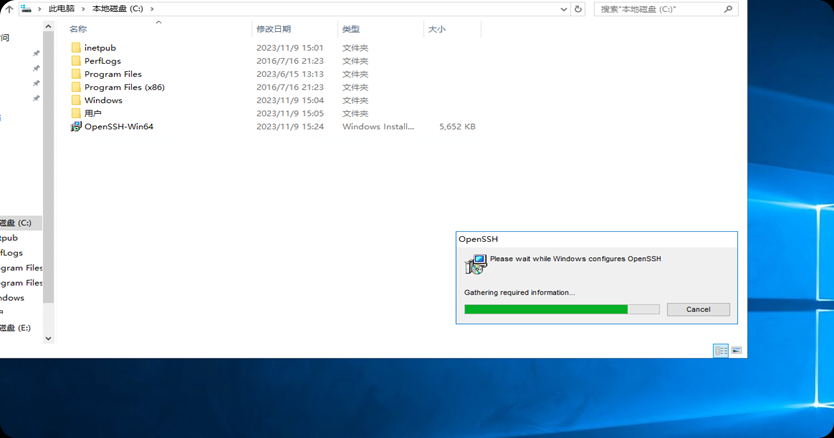This screenshot has width=834, height=438.
Task: Select 磁盘 (C:) in the navigation pane
Action: [21, 223]
